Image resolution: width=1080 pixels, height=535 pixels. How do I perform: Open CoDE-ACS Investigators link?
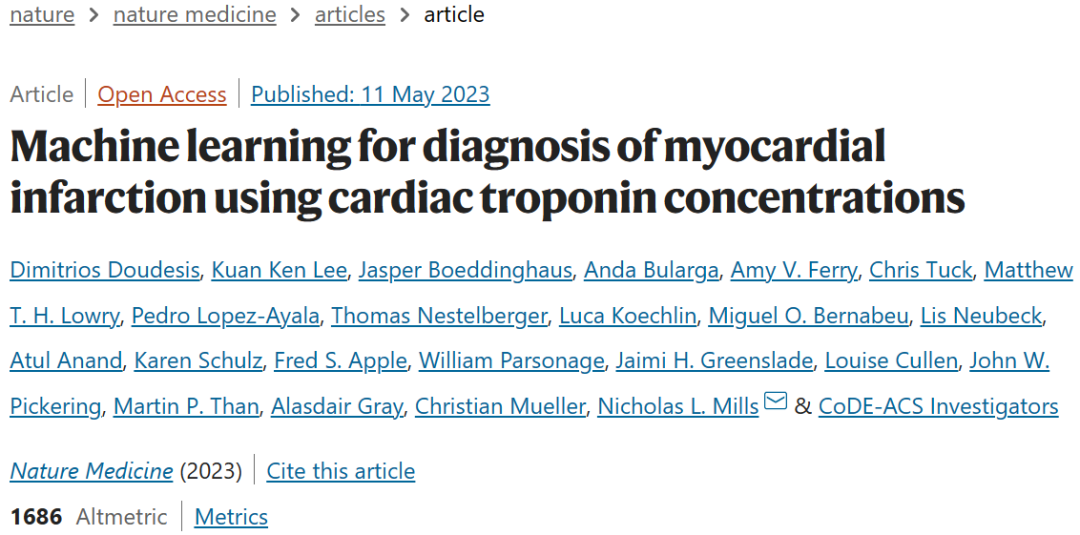(x=938, y=407)
